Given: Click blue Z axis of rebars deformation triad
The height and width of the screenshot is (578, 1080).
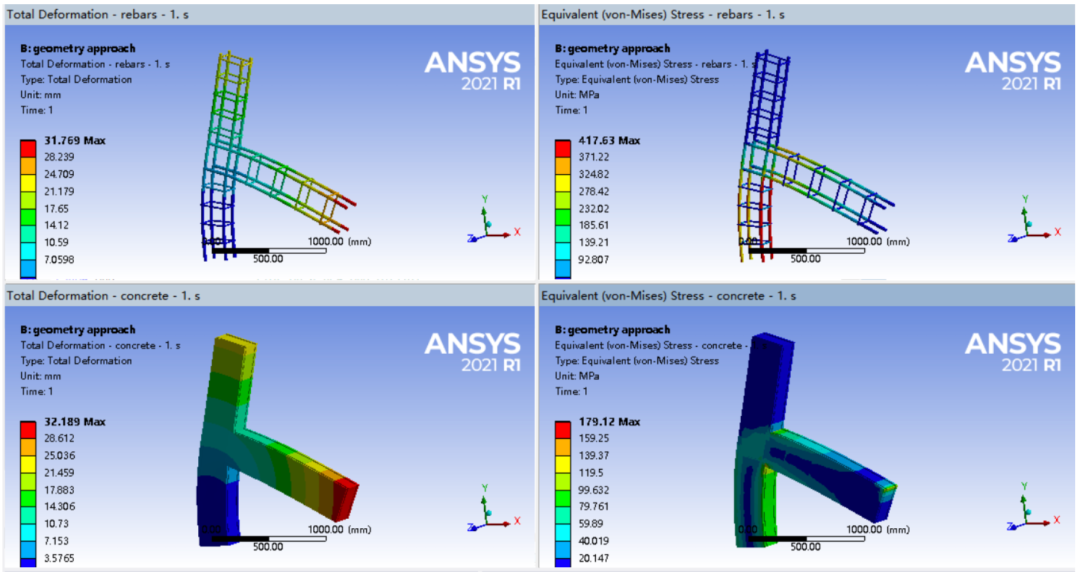Looking at the screenshot, I should tap(475, 238).
